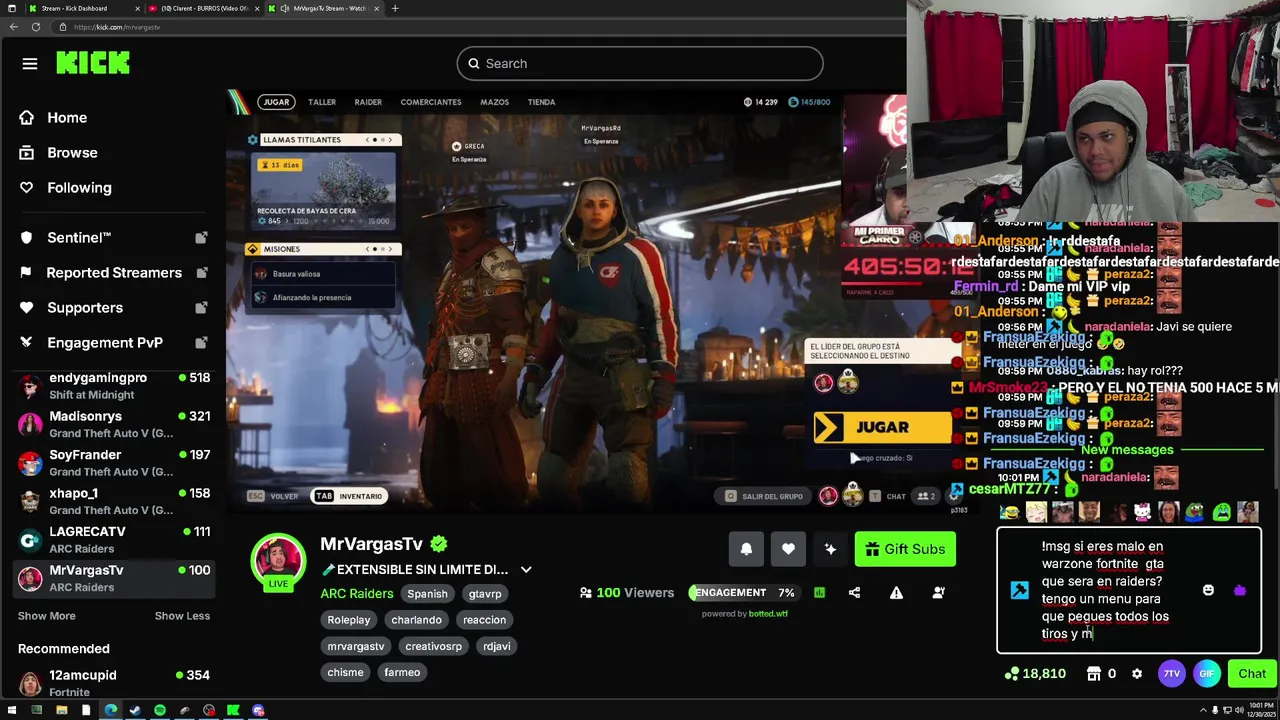Open the Kick app icon in the taskbar
1280x720 pixels.
(233, 711)
